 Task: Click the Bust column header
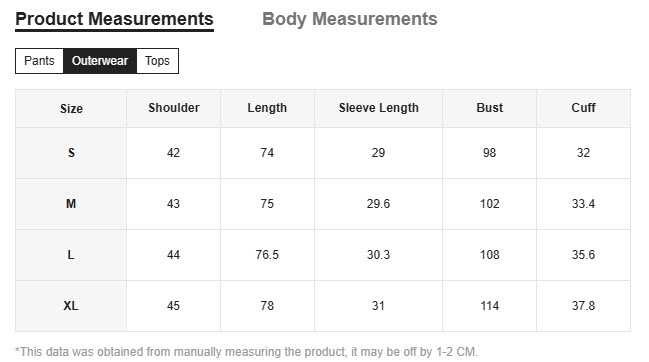[490, 108]
